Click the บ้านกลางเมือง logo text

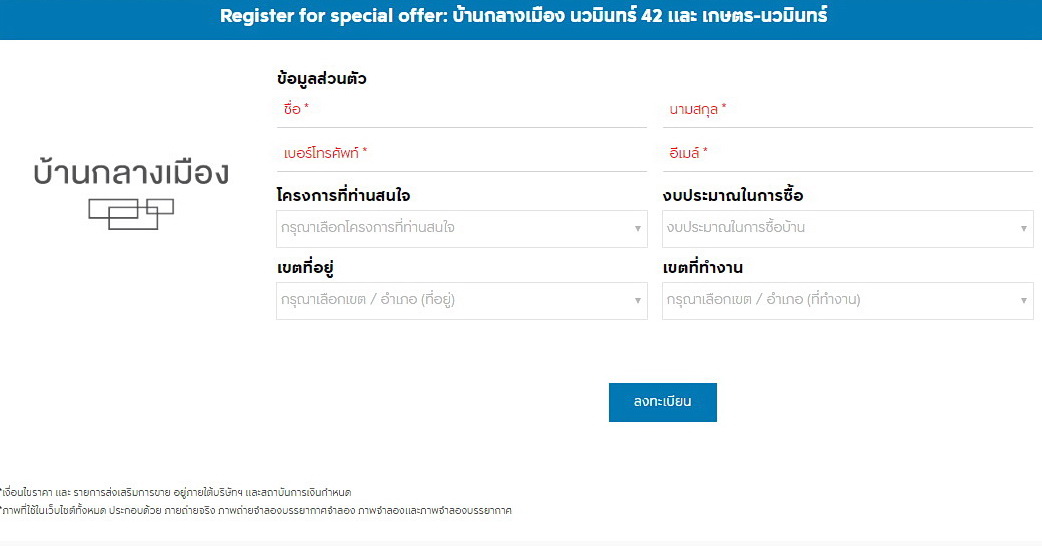pos(130,172)
